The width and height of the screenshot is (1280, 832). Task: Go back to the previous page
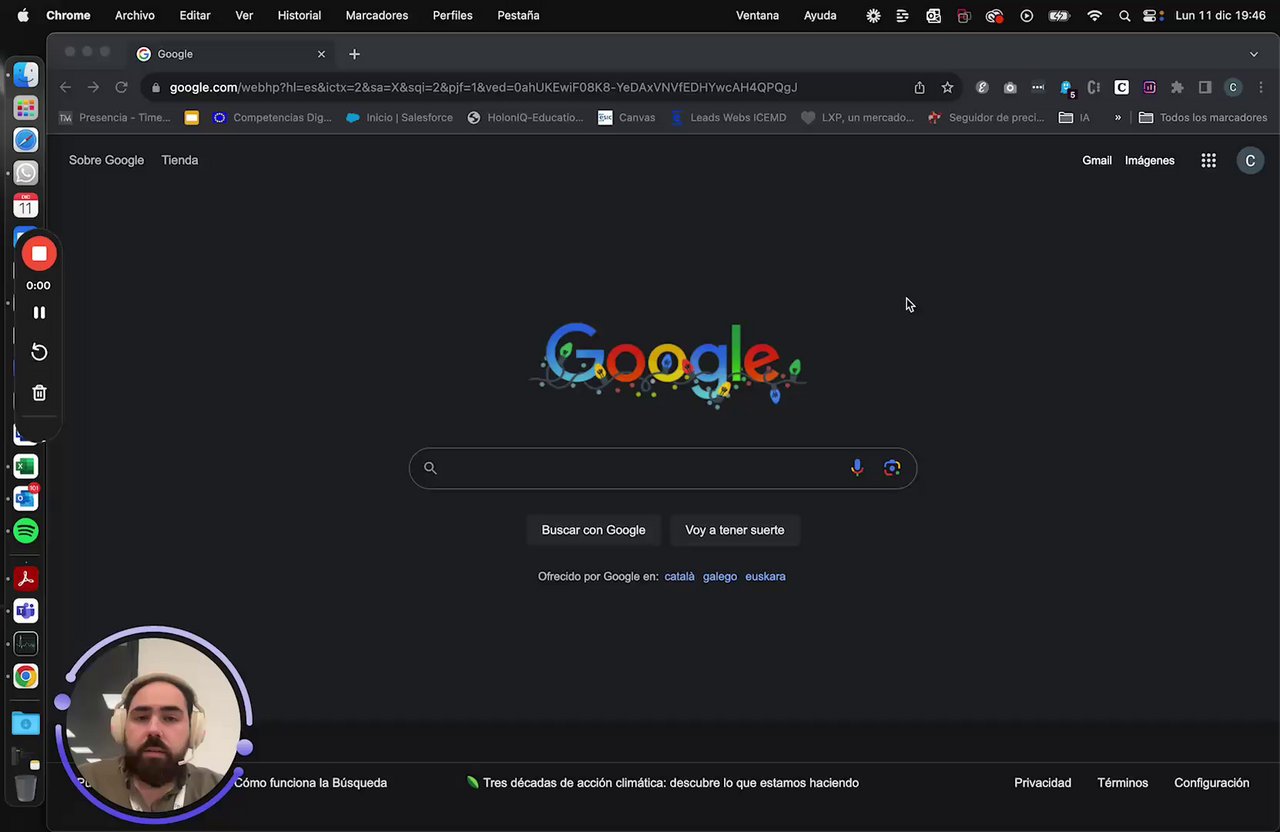click(x=65, y=87)
